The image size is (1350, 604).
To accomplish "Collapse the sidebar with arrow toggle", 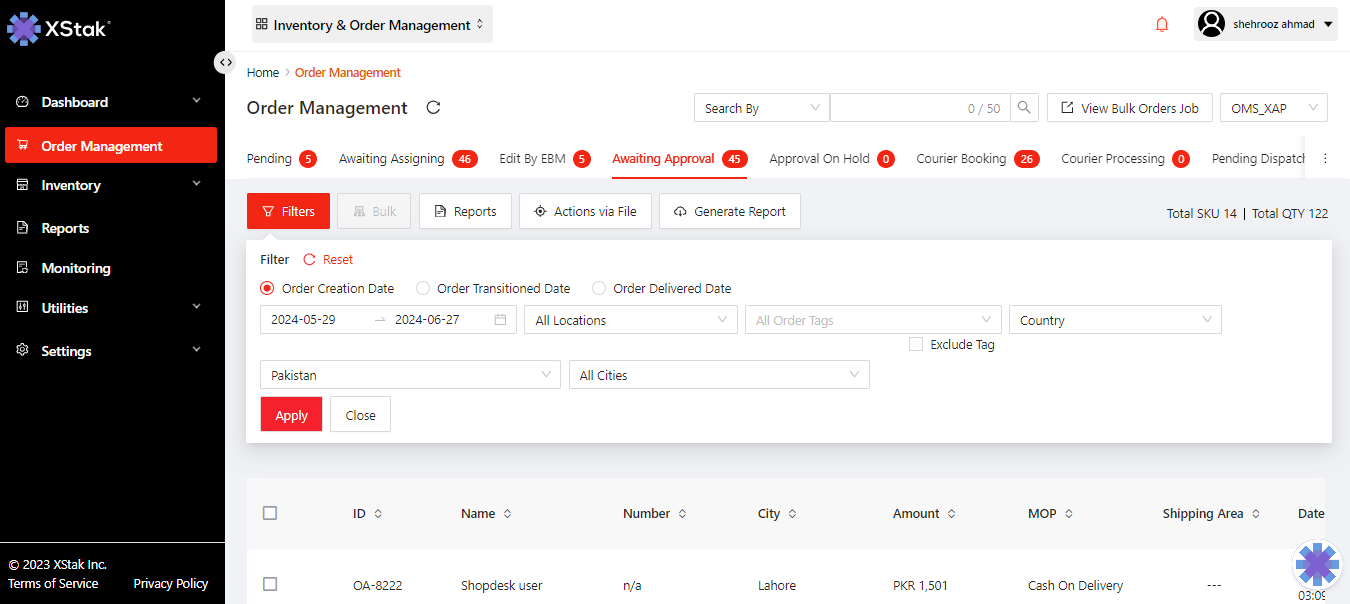I will click(x=225, y=62).
